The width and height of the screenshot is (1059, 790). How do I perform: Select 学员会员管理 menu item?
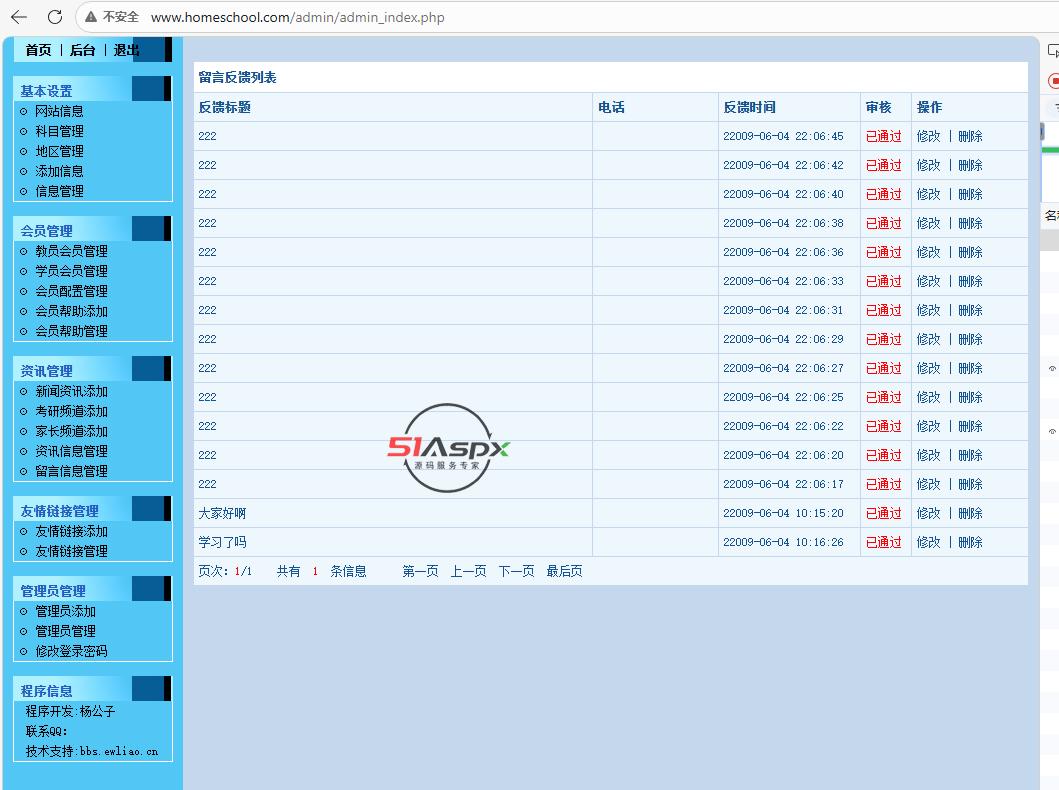pos(72,271)
